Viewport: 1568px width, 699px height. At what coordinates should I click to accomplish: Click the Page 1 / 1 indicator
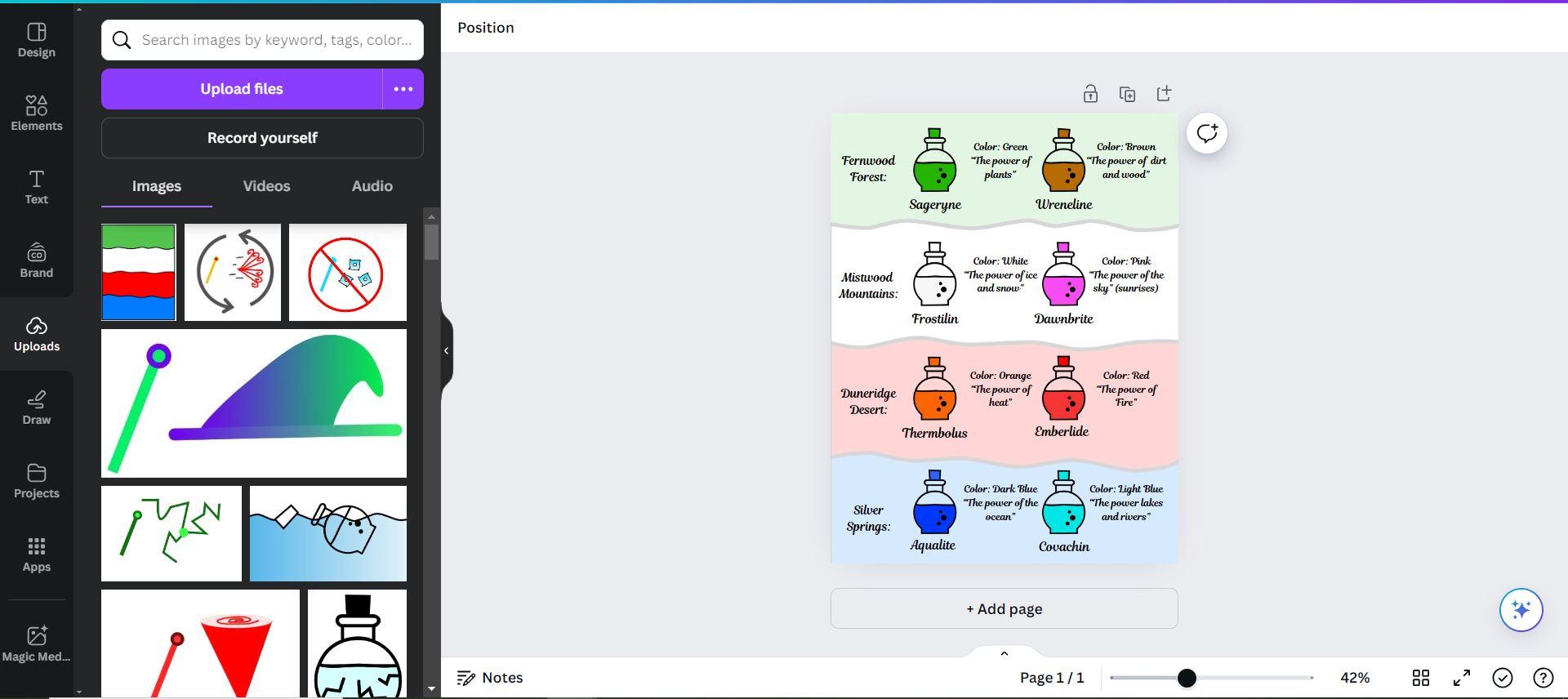click(x=1052, y=678)
